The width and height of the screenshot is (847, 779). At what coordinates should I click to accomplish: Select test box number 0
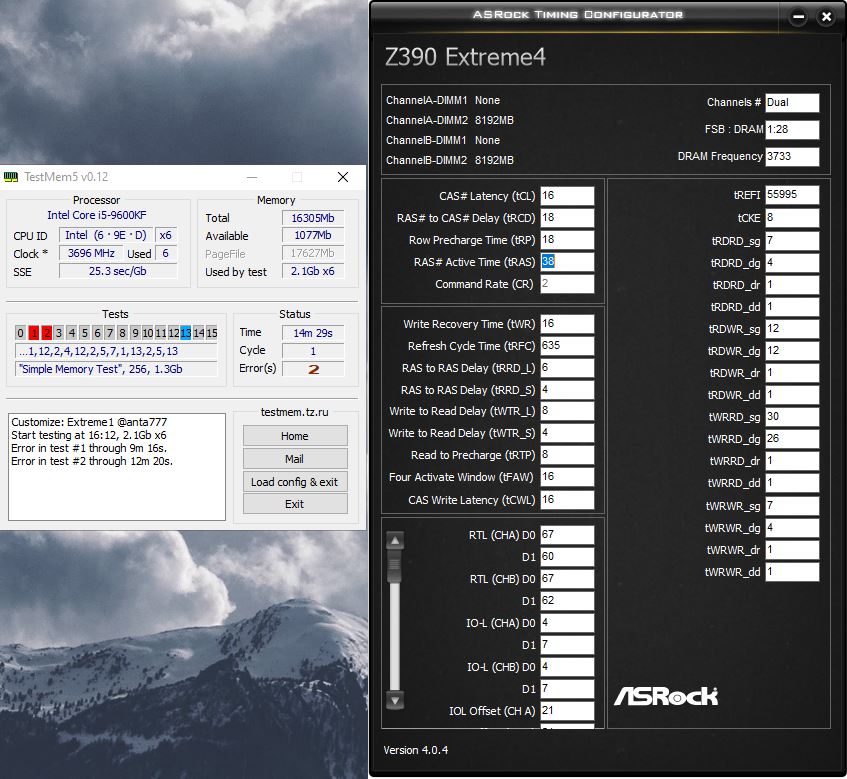tap(21, 333)
